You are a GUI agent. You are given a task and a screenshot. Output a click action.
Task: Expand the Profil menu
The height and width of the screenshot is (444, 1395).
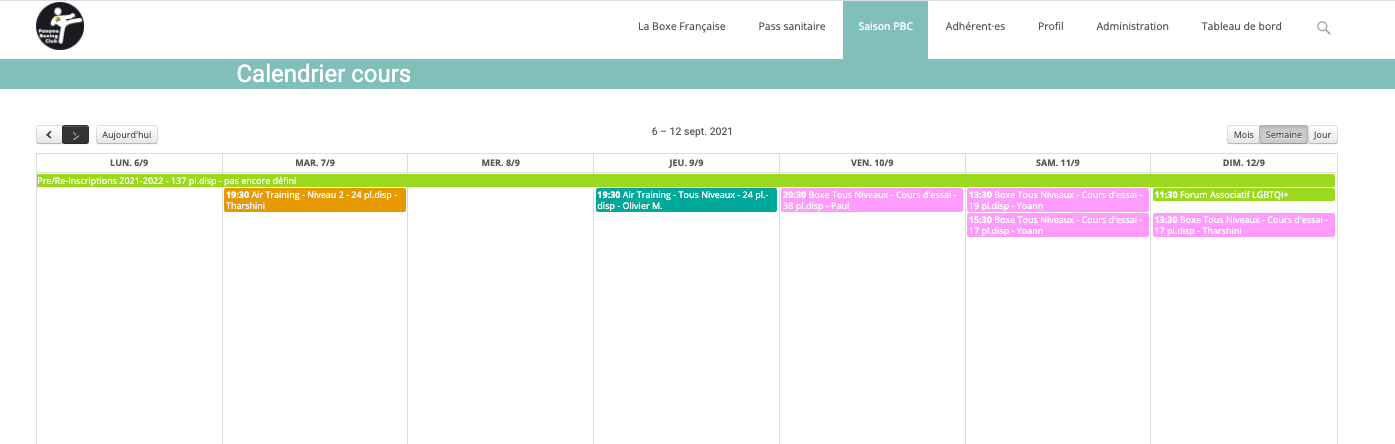(x=1050, y=27)
